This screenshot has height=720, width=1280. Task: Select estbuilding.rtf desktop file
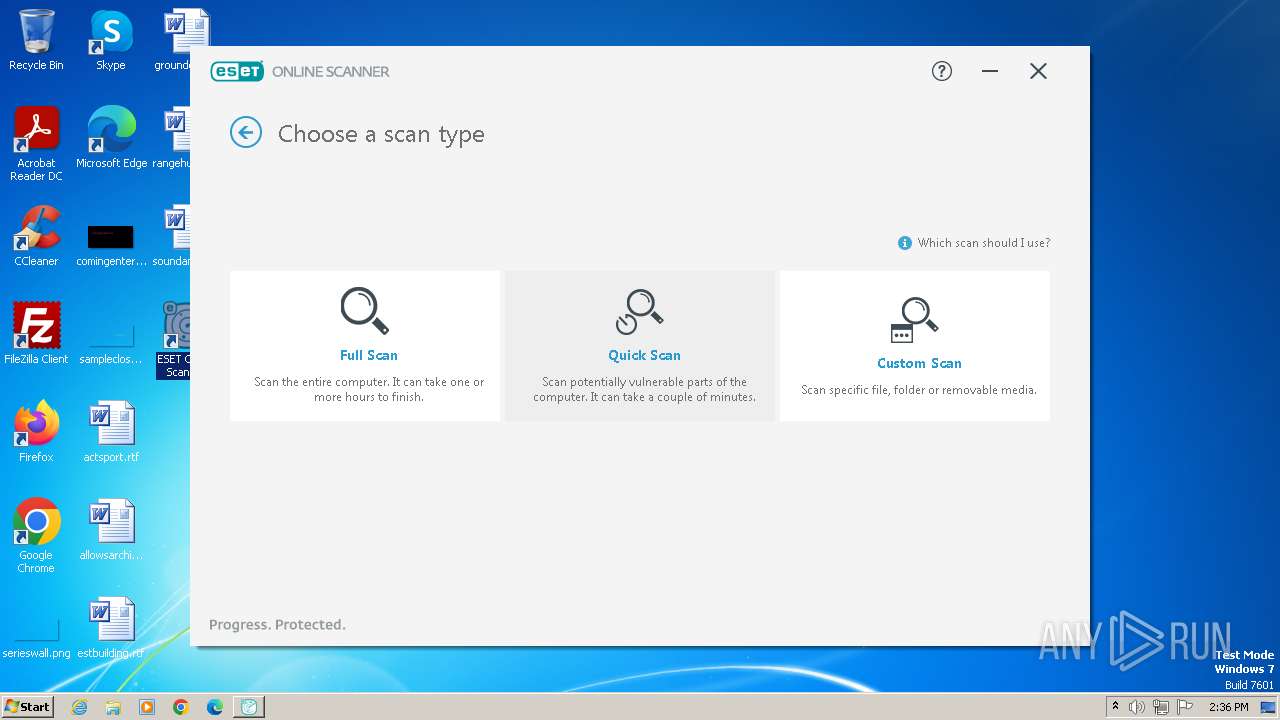coord(111,628)
